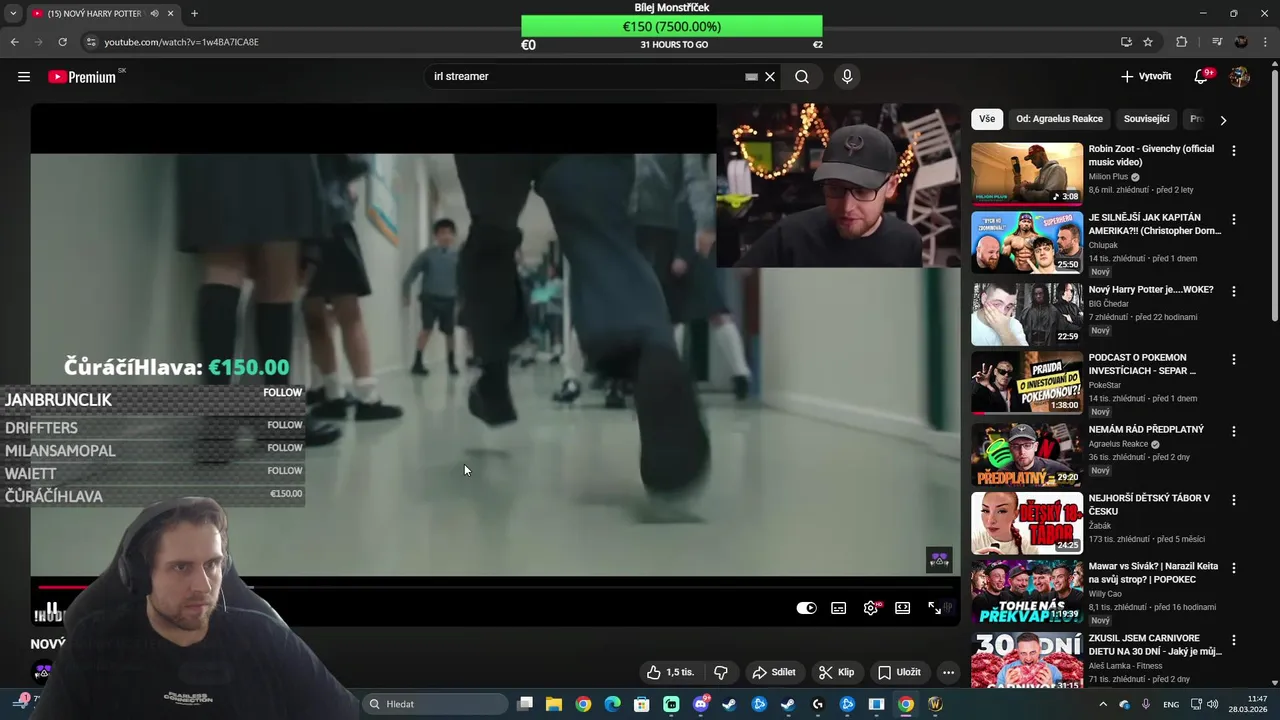Toggle autoplay switch in the player
This screenshot has width=1280, height=720.
click(806, 608)
